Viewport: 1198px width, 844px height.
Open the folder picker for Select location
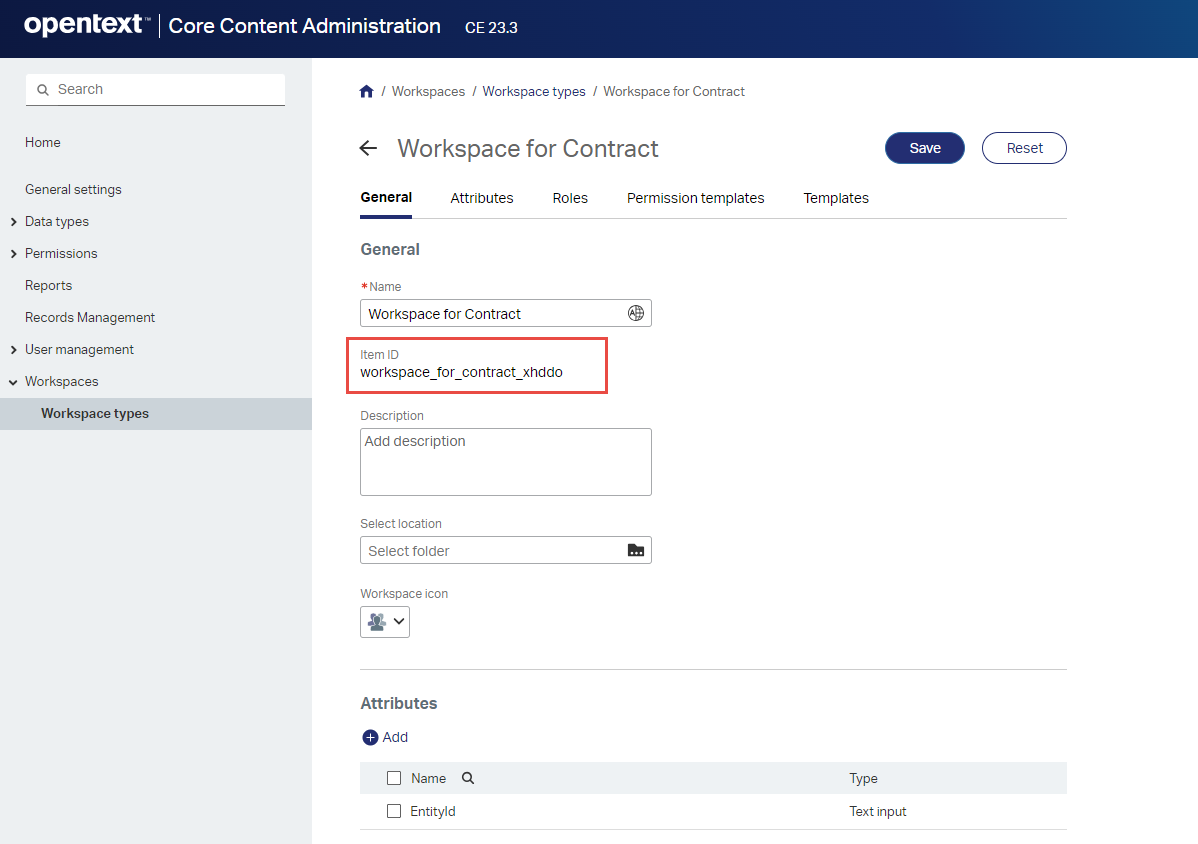coord(636,550)
